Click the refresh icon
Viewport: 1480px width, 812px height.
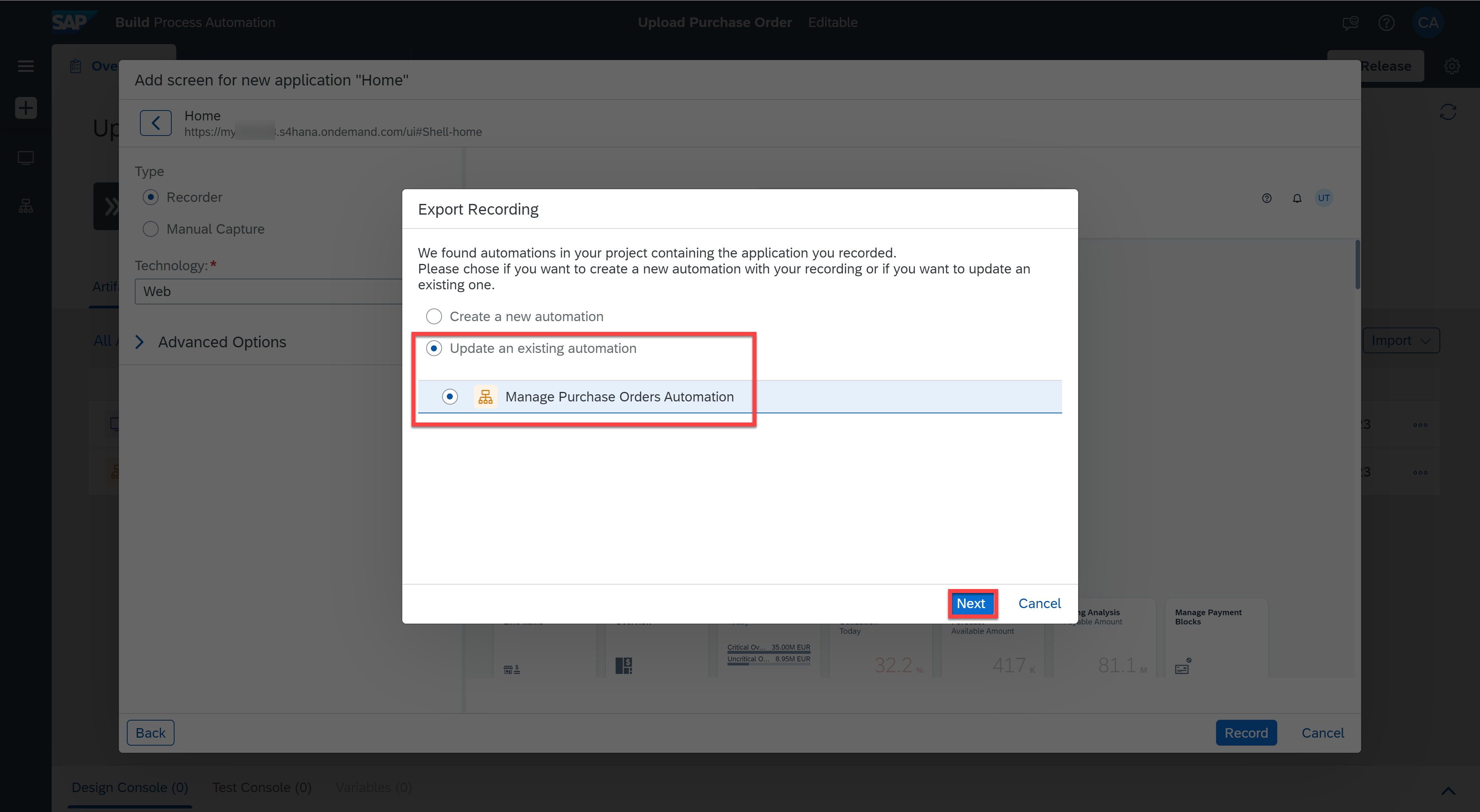pyautogui.click(x=1448, y=111)
